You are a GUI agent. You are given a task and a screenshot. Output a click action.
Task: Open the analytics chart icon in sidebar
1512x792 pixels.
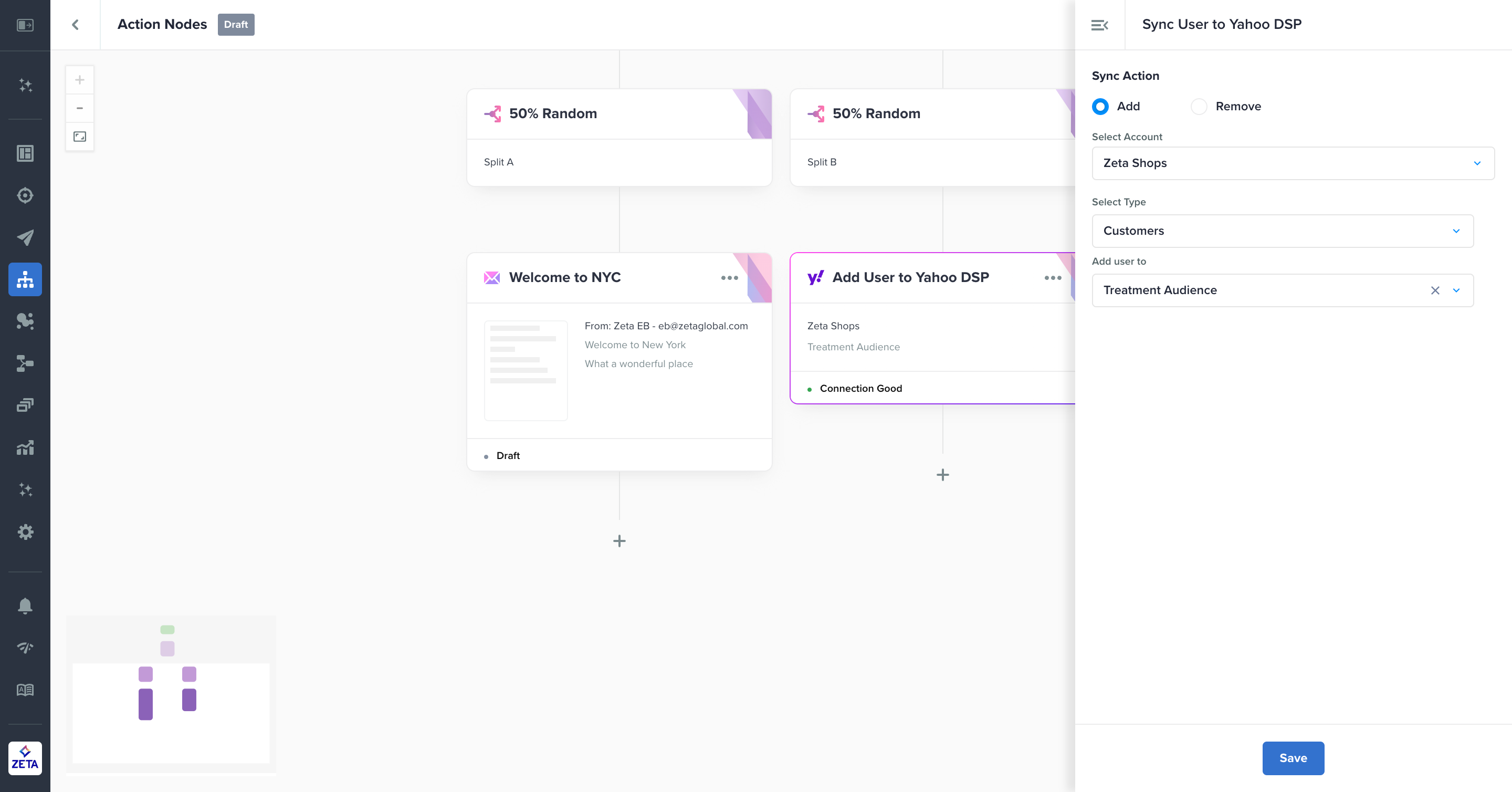click(x=25, y=448)
